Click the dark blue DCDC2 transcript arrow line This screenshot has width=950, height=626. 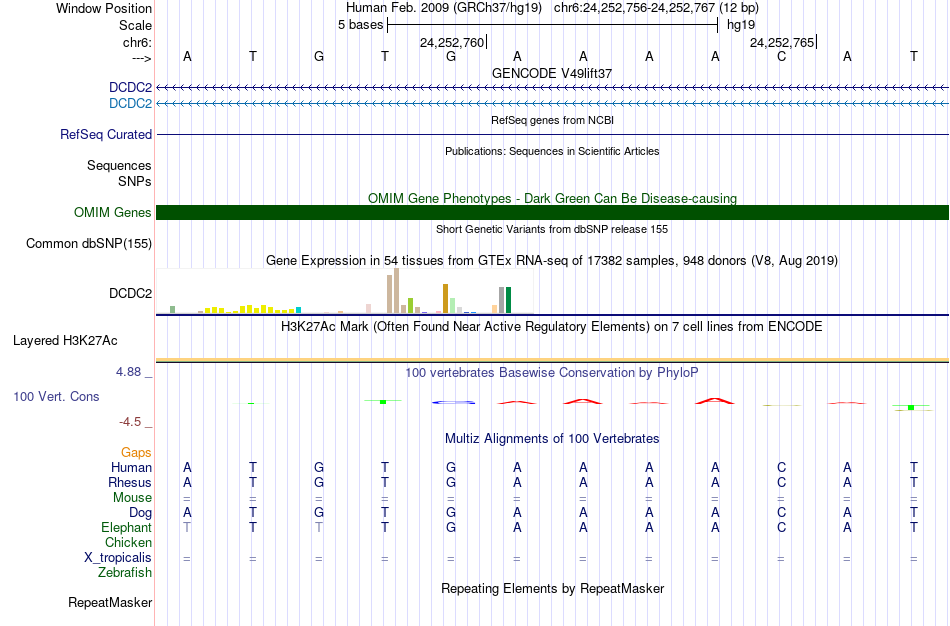[x=553, y=88]
